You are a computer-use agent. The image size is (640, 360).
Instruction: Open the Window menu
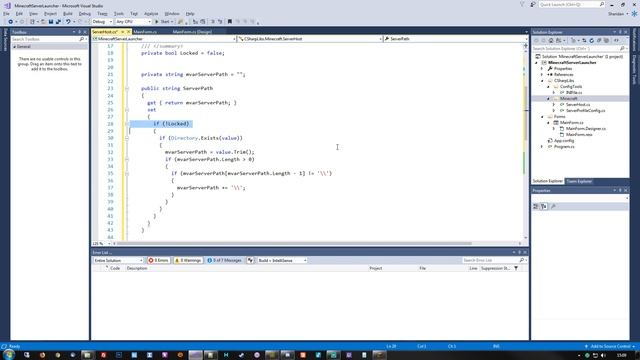point(172,13)
